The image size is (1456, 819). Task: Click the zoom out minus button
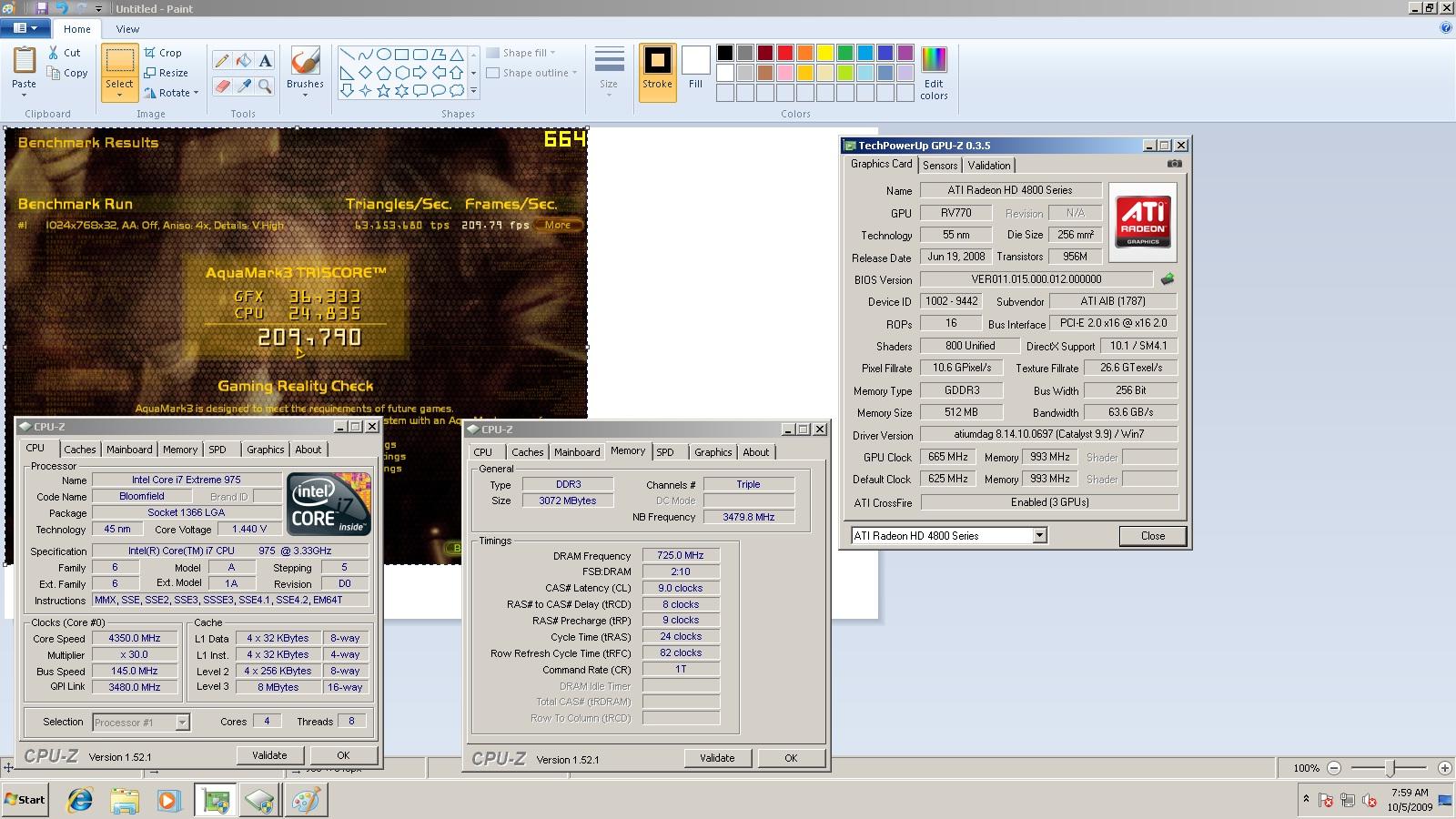pos(1334,768)
